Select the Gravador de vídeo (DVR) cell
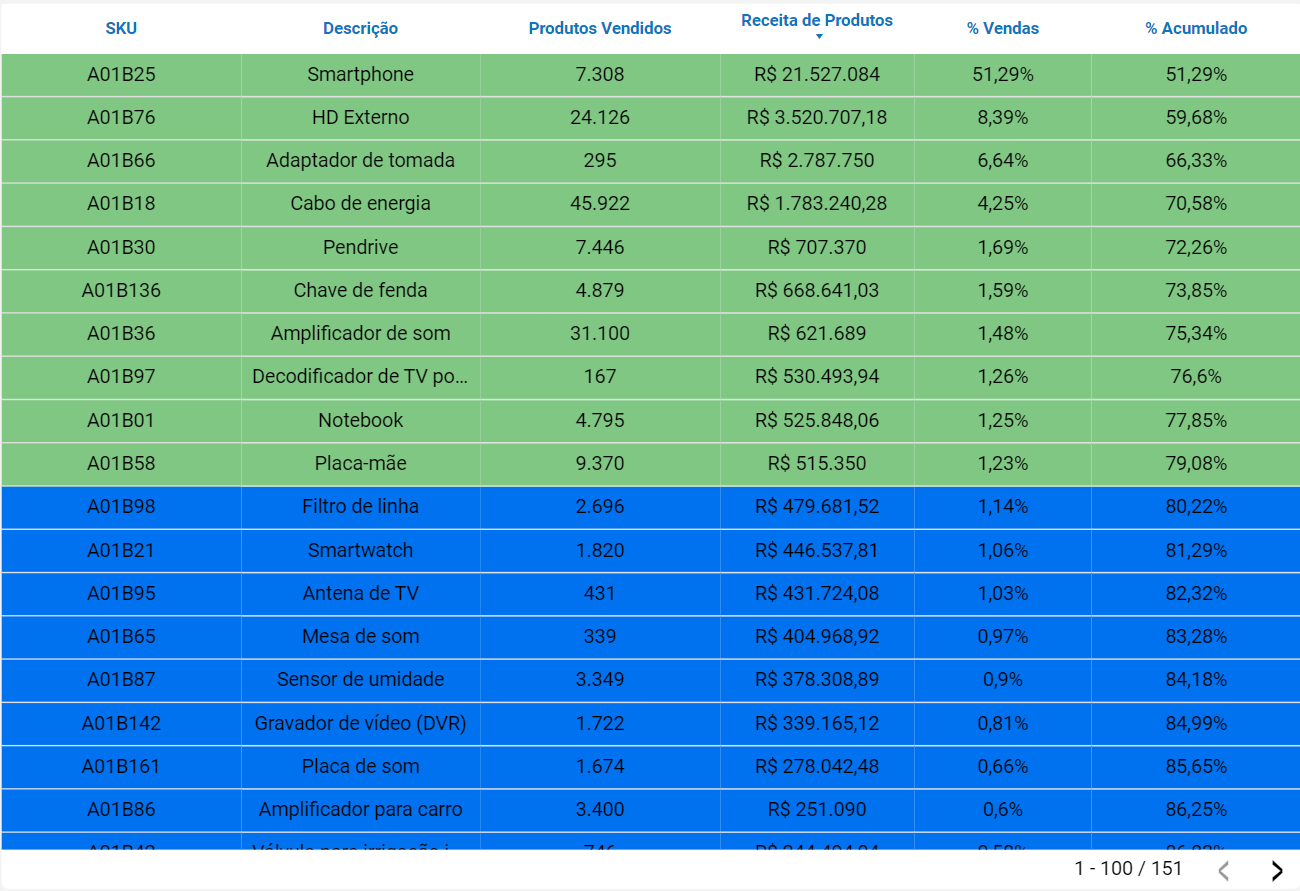The height and width of the screenshot is (891, 1300). coord(360,723)
